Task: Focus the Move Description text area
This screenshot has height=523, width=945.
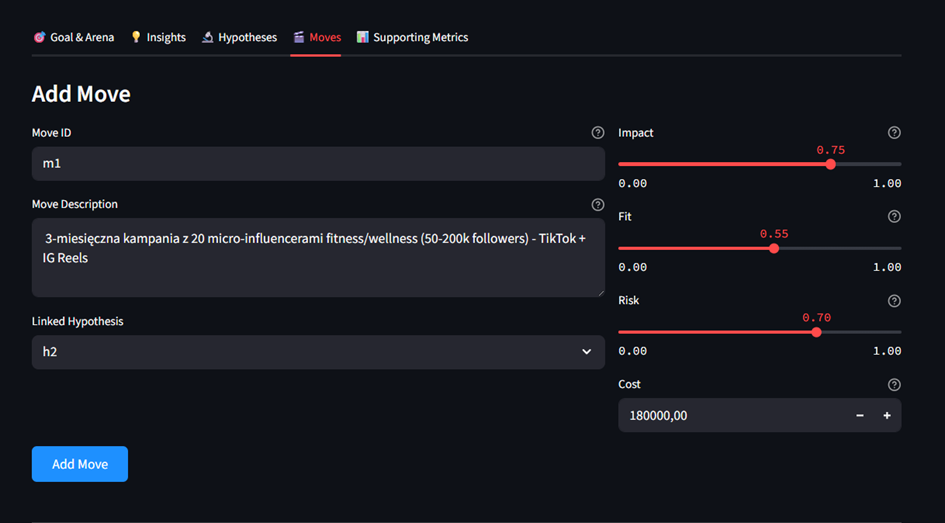Action: click(318, 257)
